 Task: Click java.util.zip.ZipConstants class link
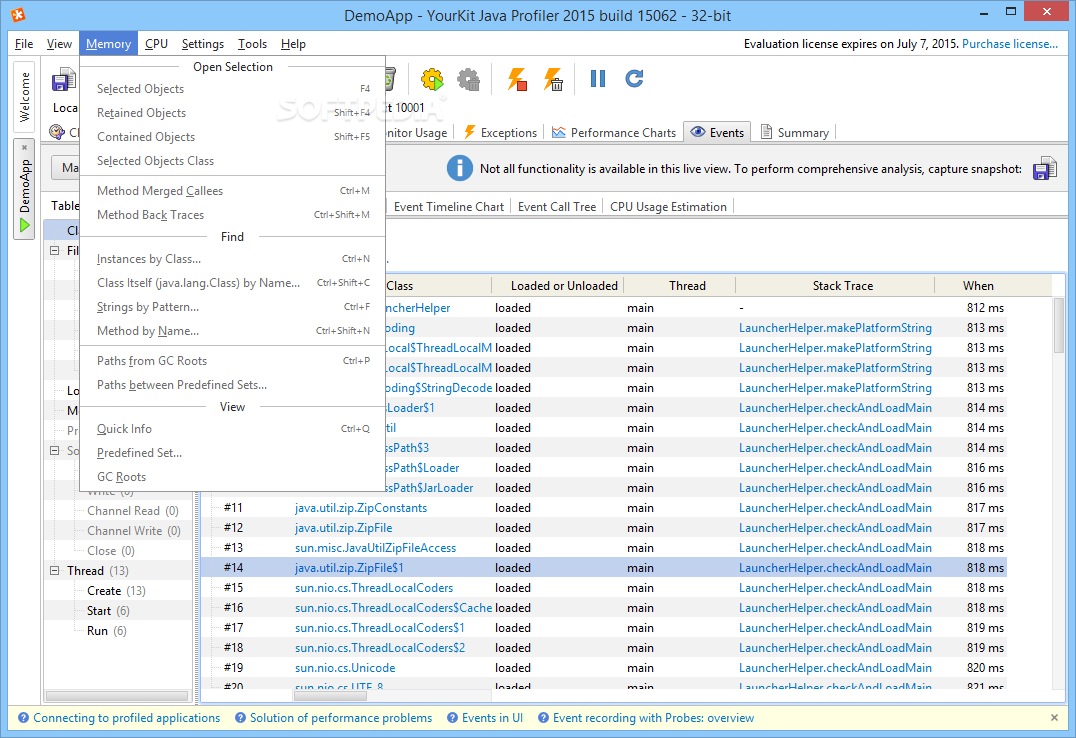click(x=361, y=508)
